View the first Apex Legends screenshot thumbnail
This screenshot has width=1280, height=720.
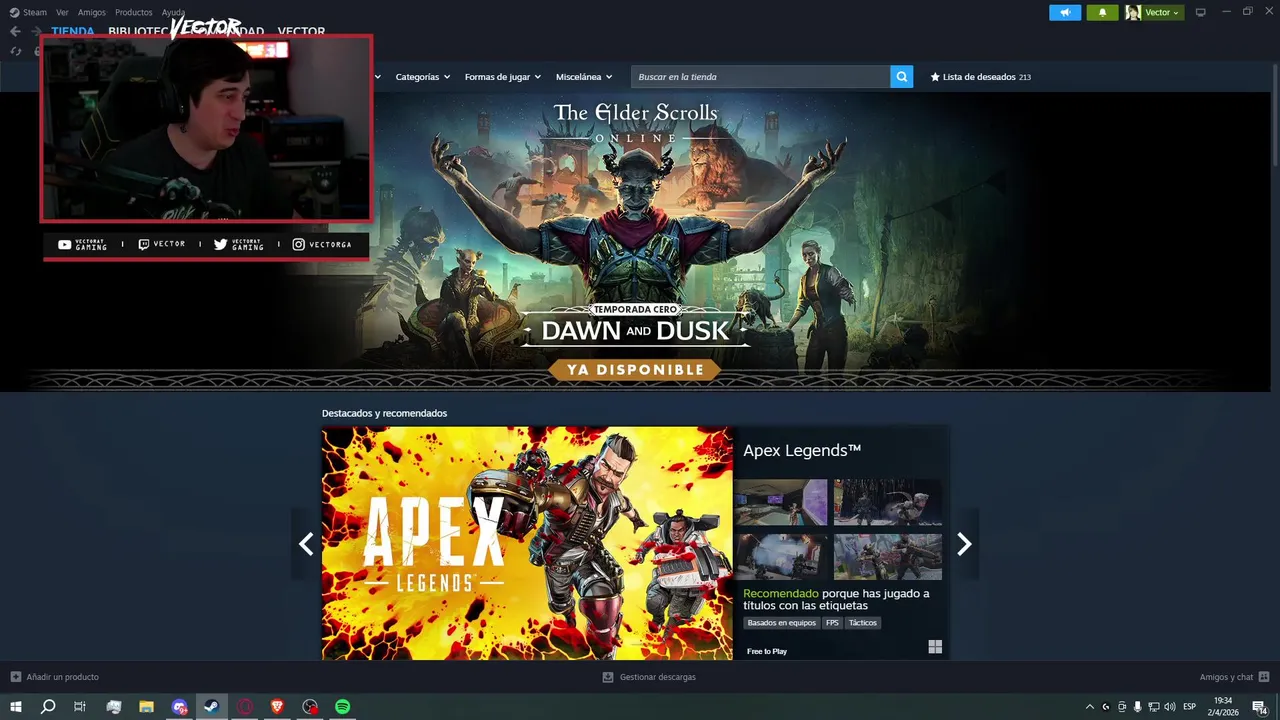pos(781,502)
